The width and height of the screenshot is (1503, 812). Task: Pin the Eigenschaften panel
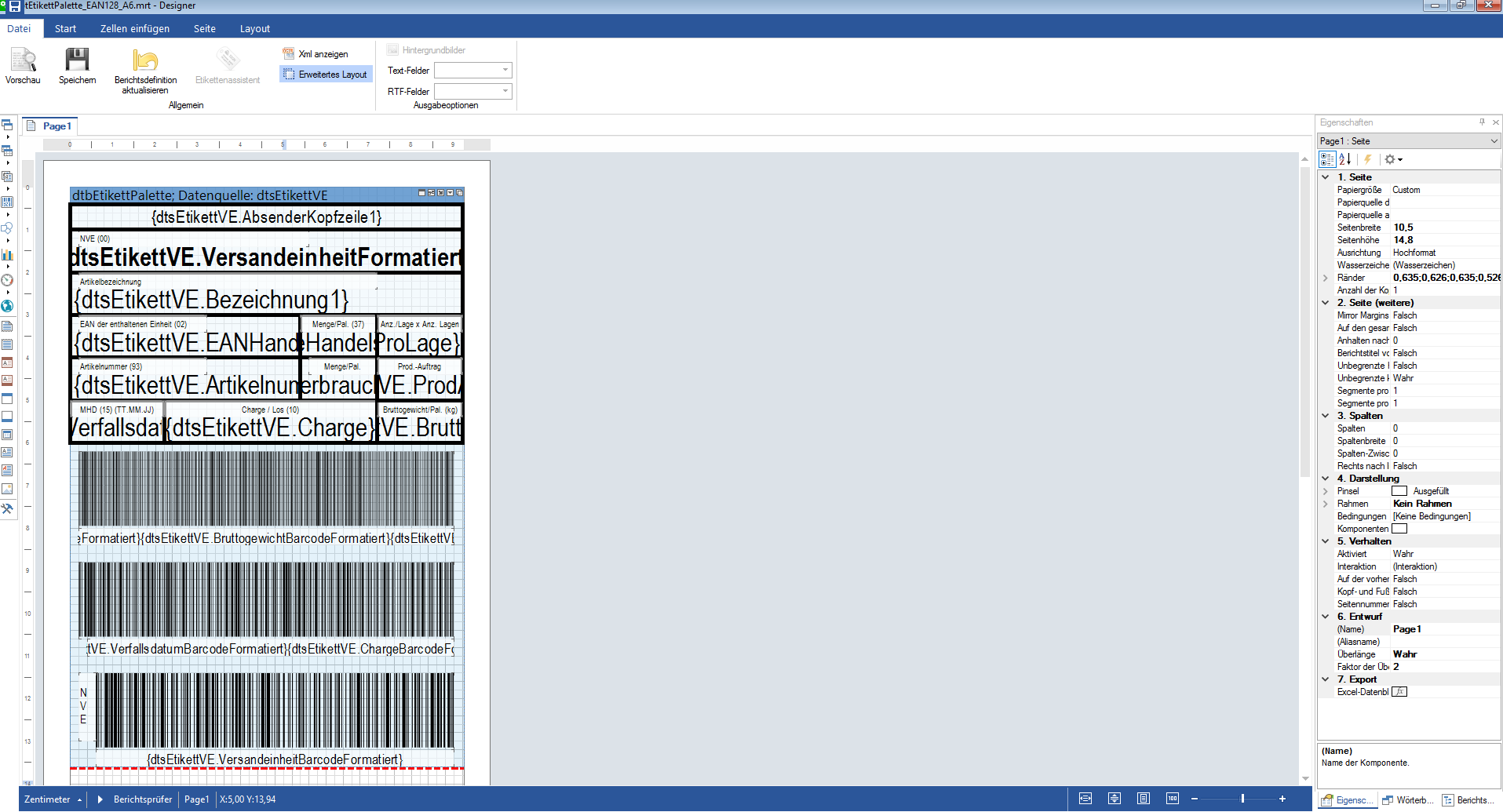pyautogui.click(x=1482, y=122)
